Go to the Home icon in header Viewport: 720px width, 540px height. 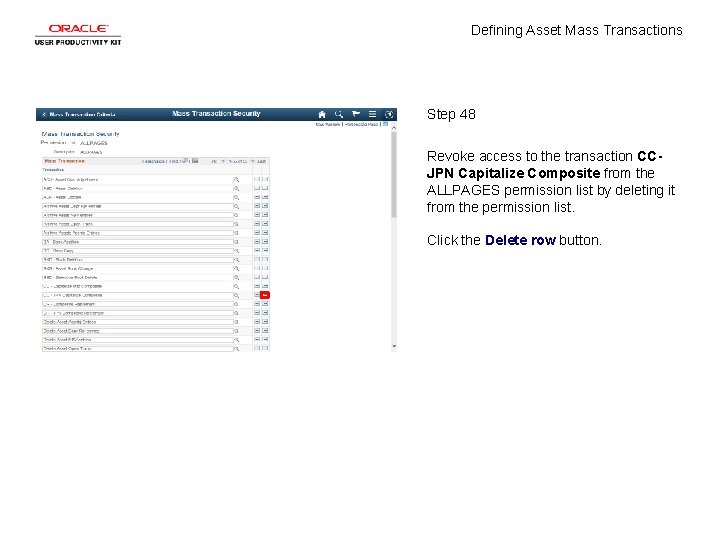pos(322,114)
